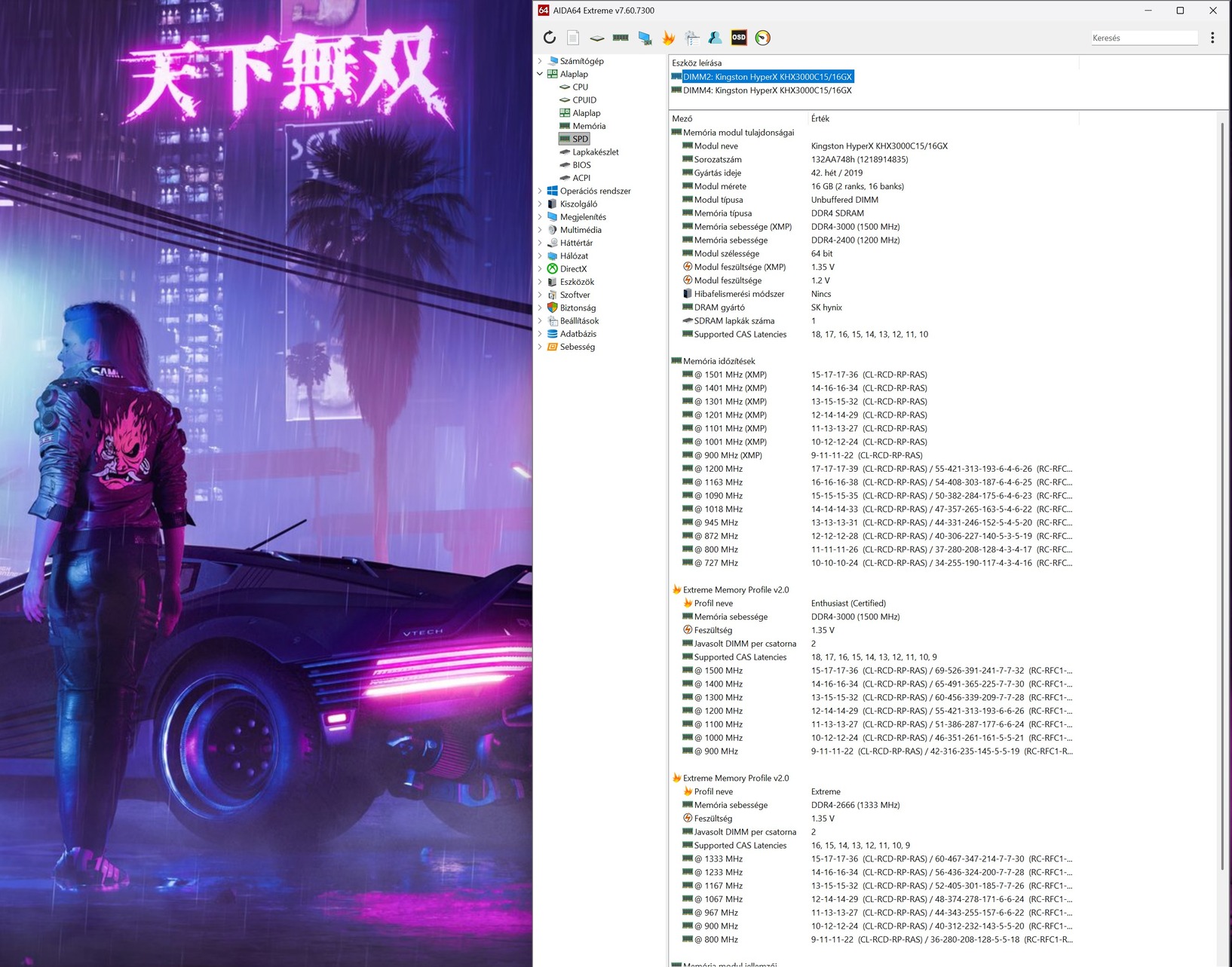Click the memory module toolbar icon
This screenshot has width=1232, height=967.
(621, 38)
